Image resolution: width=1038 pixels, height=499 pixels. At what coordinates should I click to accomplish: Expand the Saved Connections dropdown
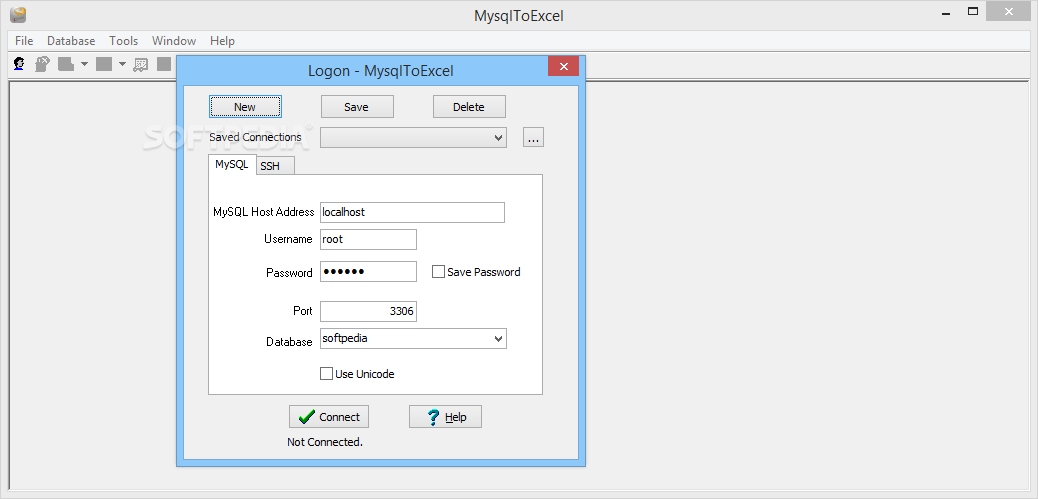click(498, 138)
